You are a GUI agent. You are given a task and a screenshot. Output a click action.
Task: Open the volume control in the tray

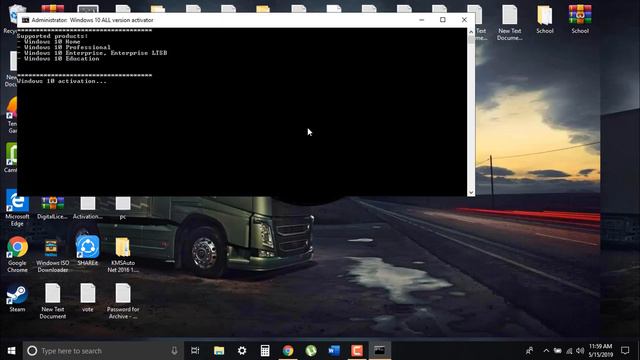click(580, 351)
